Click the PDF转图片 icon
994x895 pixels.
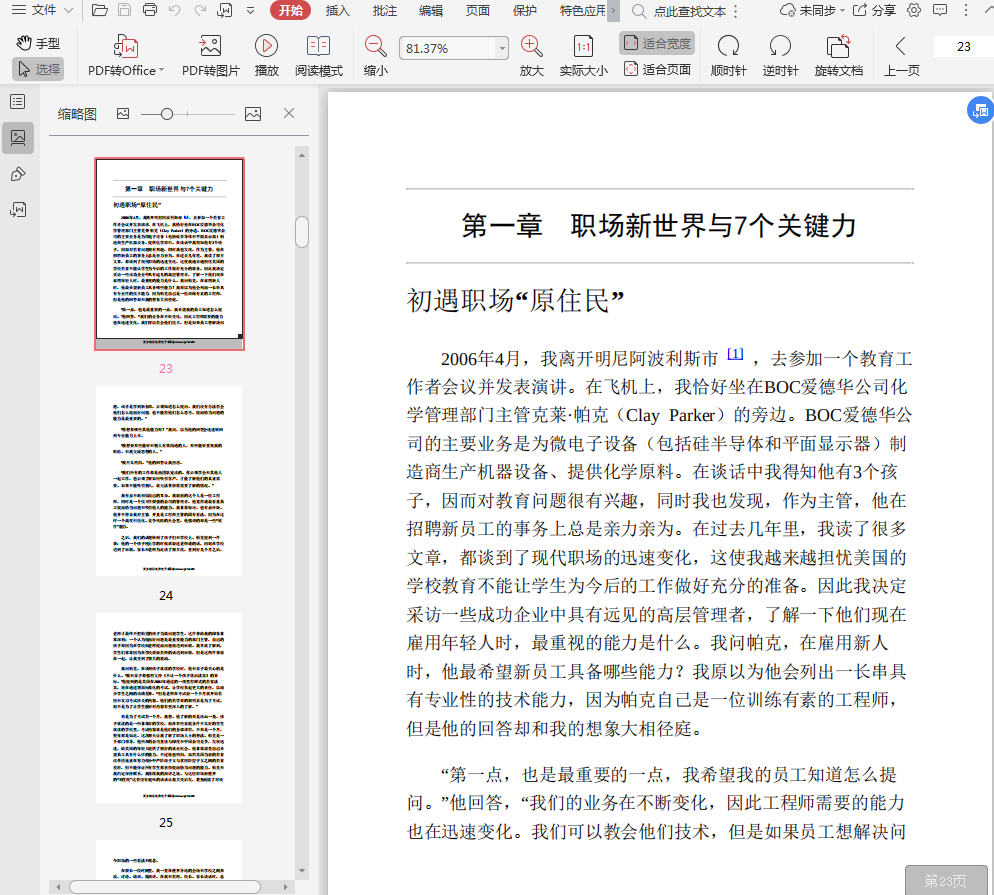(x=210, y=47)
